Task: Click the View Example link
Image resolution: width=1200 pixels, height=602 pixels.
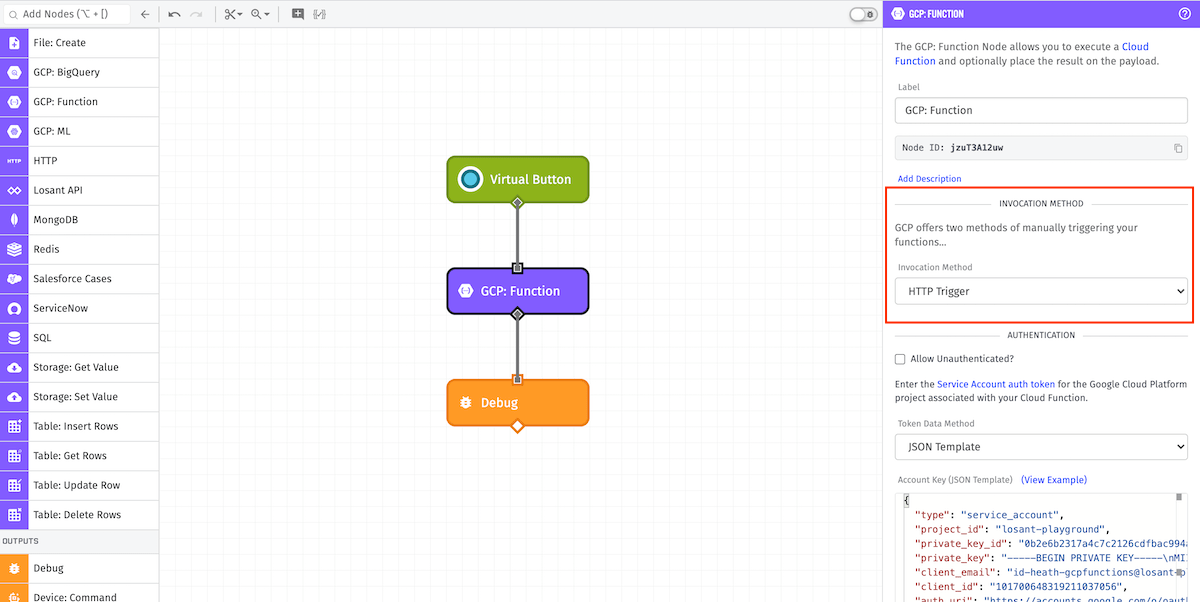Action: (x=1054, y=480)
